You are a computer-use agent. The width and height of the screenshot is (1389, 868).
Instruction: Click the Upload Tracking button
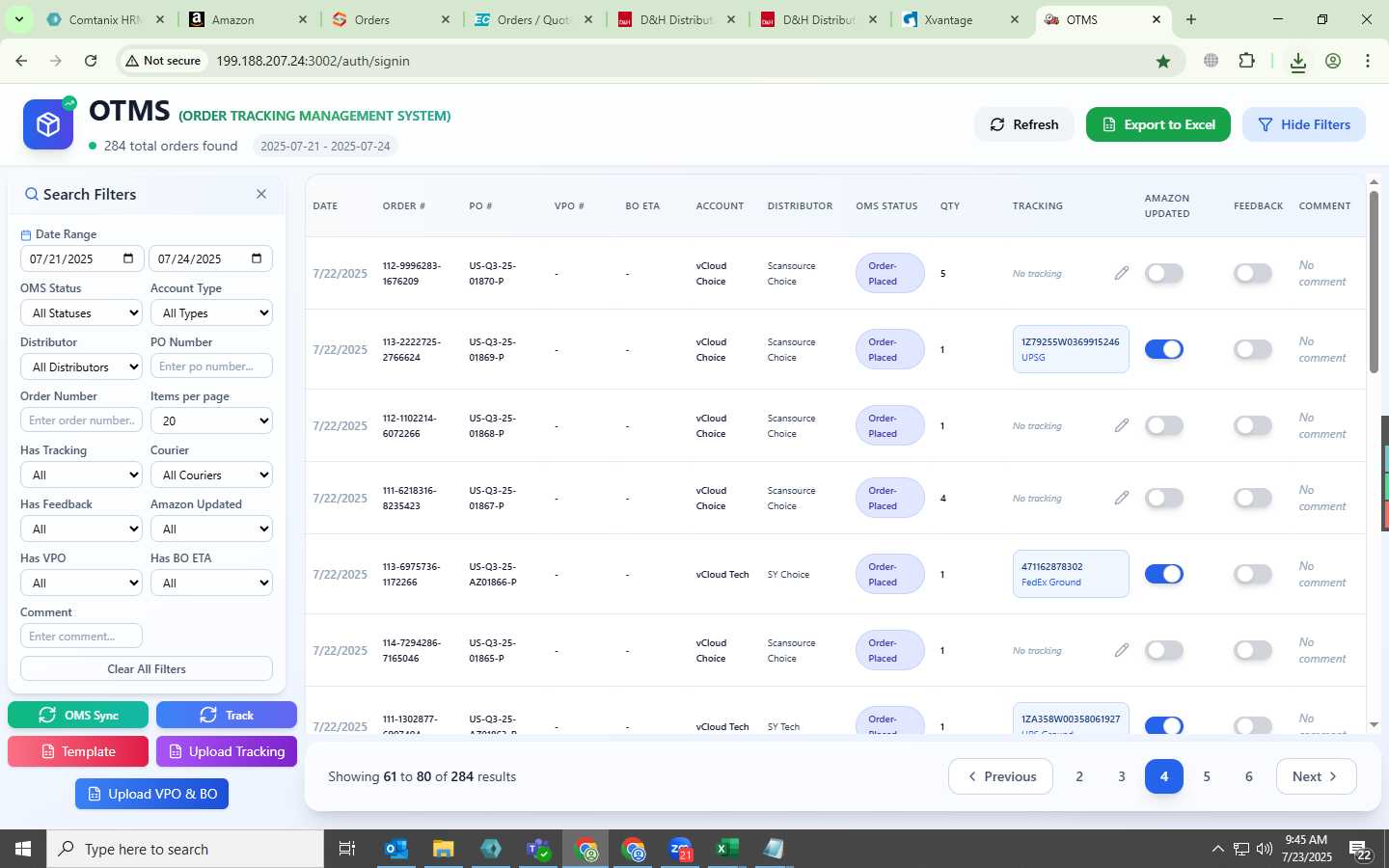coord(227,751)
